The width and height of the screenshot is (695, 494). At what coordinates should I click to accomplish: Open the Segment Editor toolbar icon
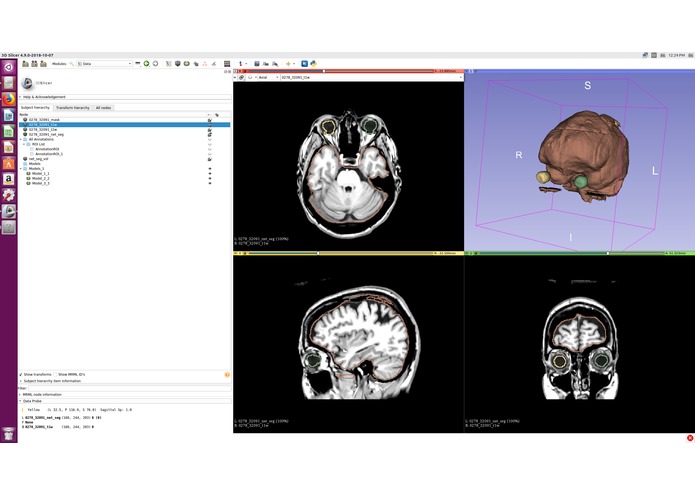coord(214,64)
